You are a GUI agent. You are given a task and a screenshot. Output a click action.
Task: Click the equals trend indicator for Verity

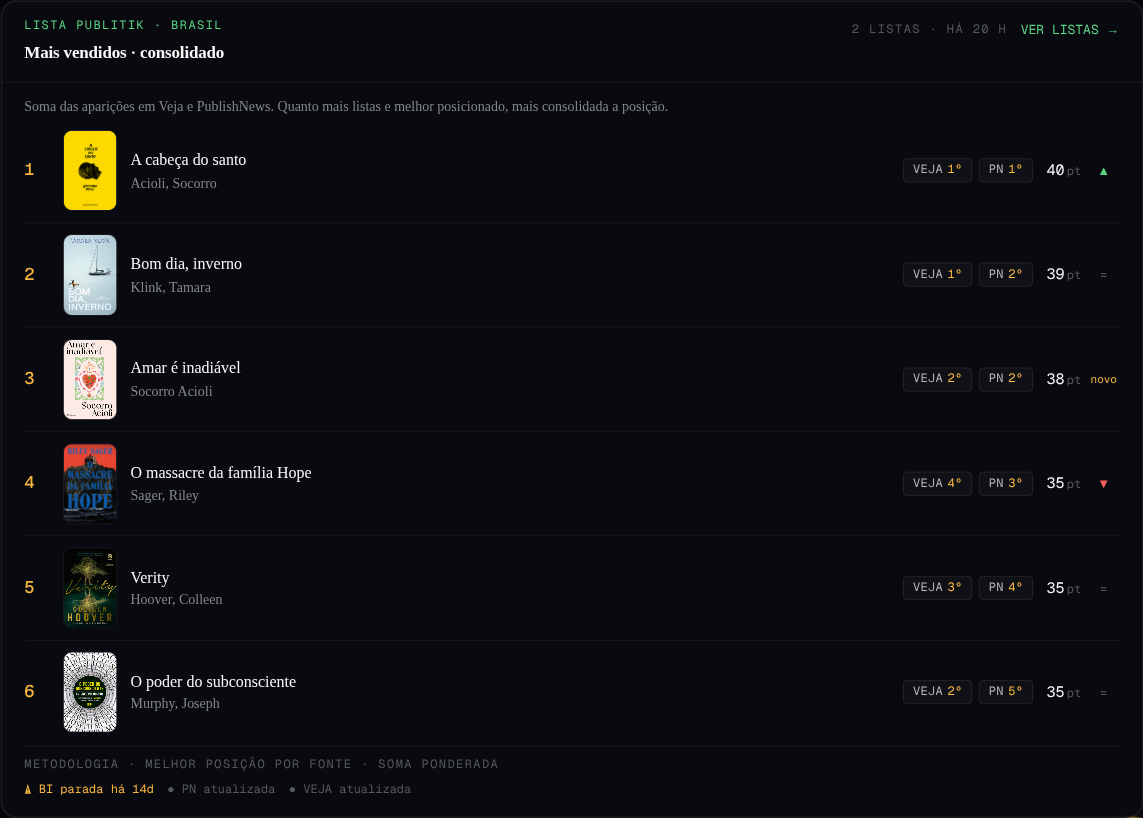click(1104, 588)
